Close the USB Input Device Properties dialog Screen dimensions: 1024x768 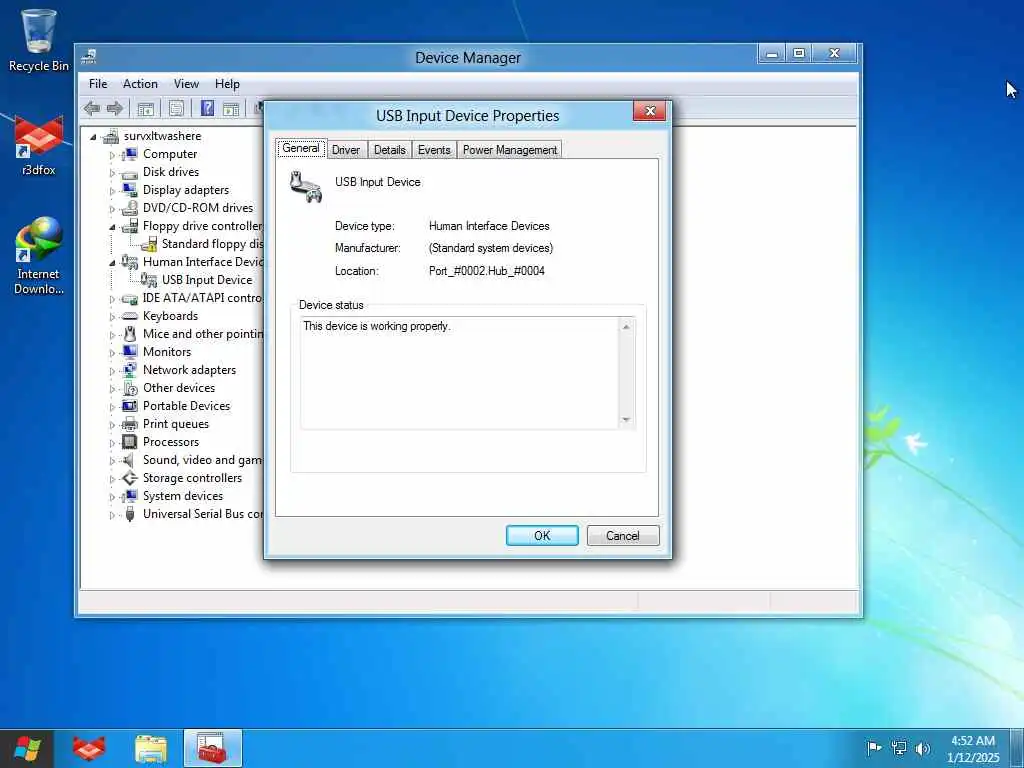point(649,111)
